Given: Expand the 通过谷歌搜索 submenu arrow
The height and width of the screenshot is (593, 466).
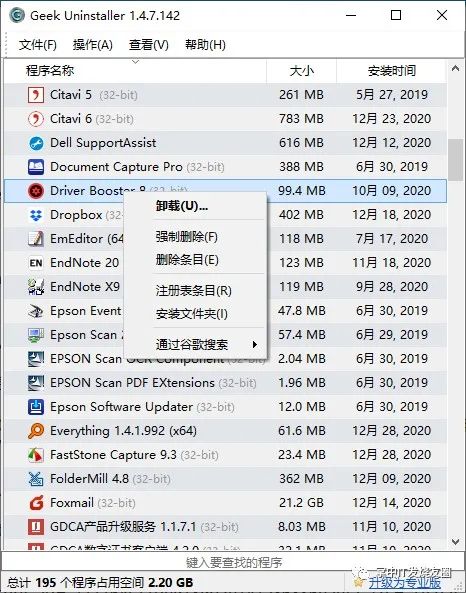Looking at the screenshot, I should click(x=255, y=345).
